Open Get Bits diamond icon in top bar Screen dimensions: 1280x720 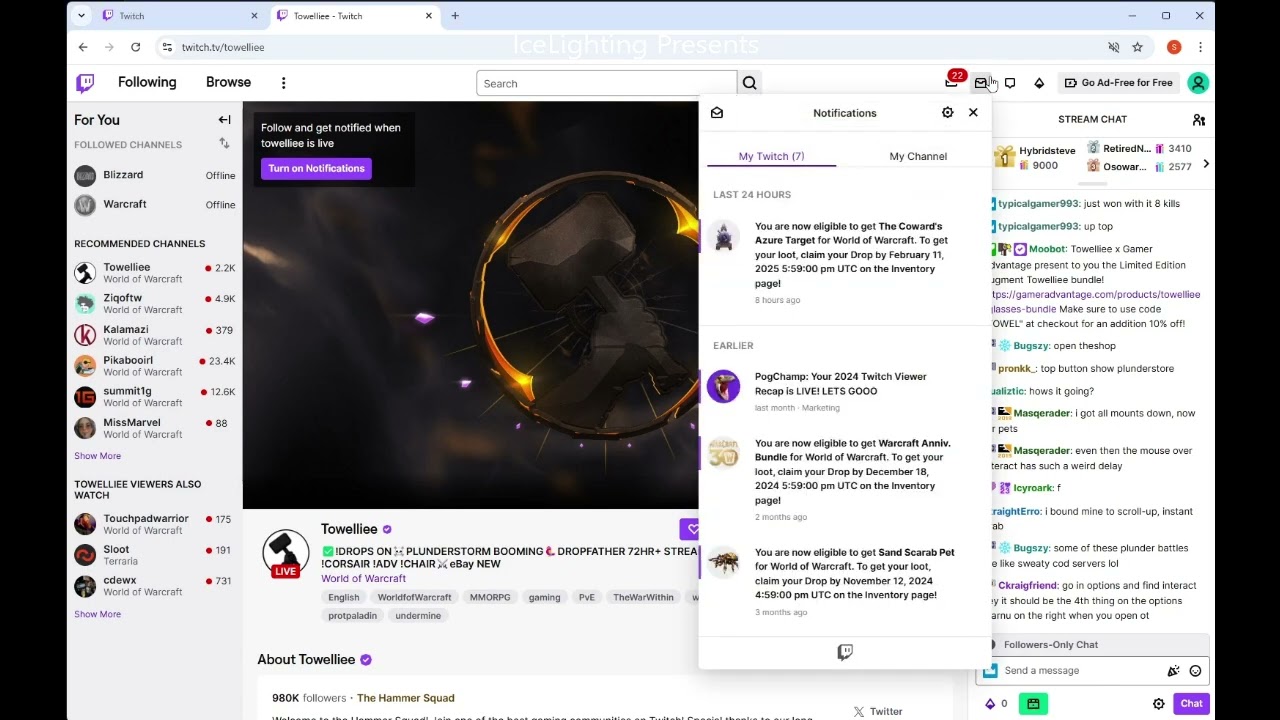click(x=1039, y=83)
